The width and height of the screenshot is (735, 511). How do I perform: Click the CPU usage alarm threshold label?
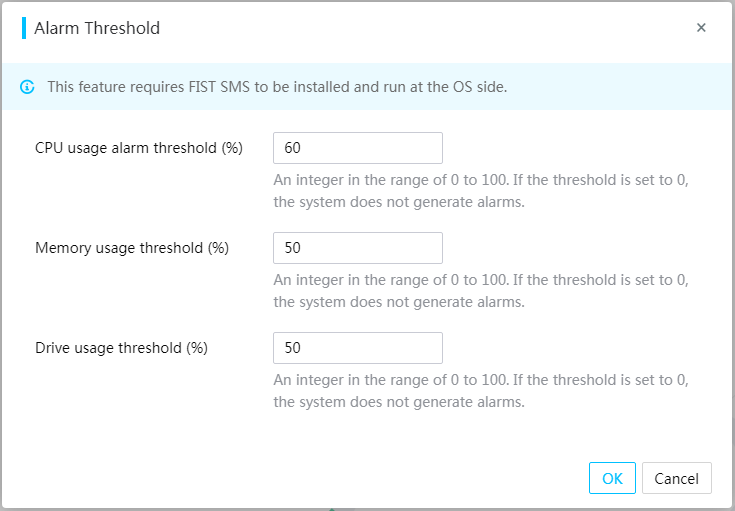(x=139, y=148)
